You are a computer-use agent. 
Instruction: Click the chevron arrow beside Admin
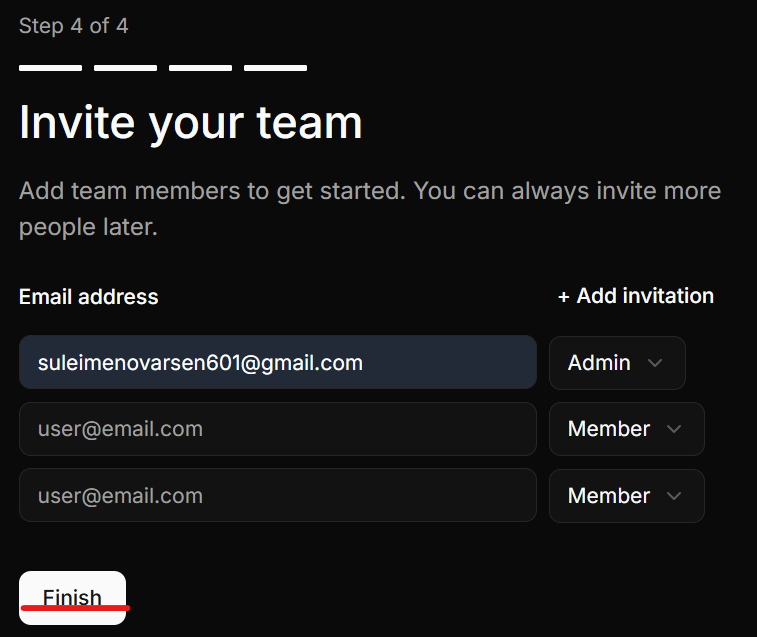655,363
